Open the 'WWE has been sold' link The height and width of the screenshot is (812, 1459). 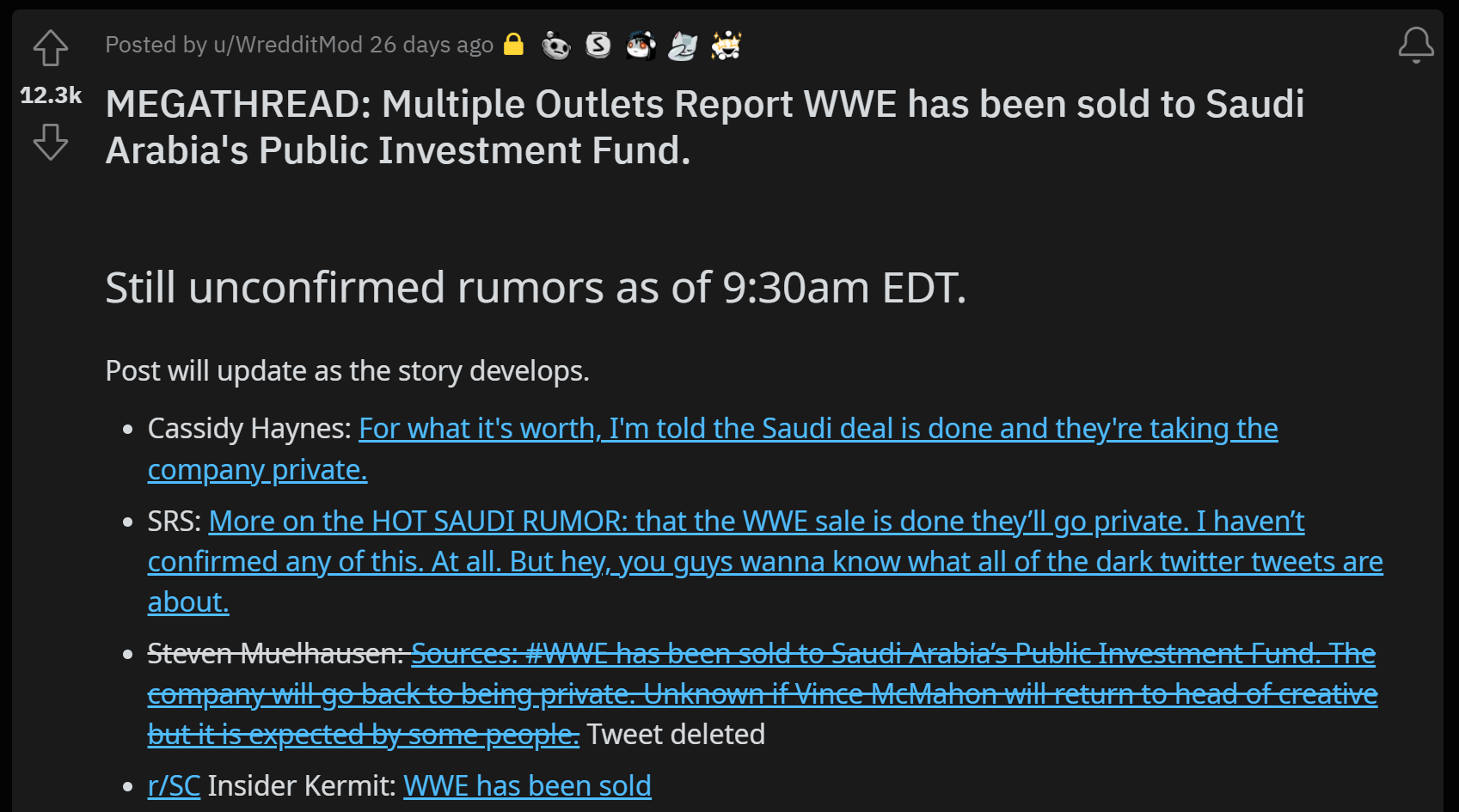pos(527,786)
